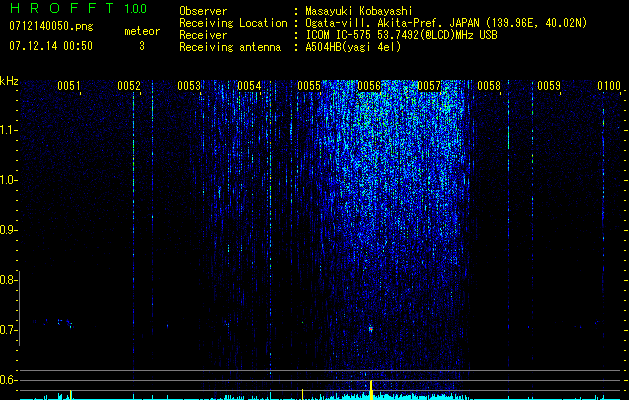Image resolution: width=629 pixels, height=400 pixels.
Task: Click time marker 0100
Action: (x=609, y=86)
